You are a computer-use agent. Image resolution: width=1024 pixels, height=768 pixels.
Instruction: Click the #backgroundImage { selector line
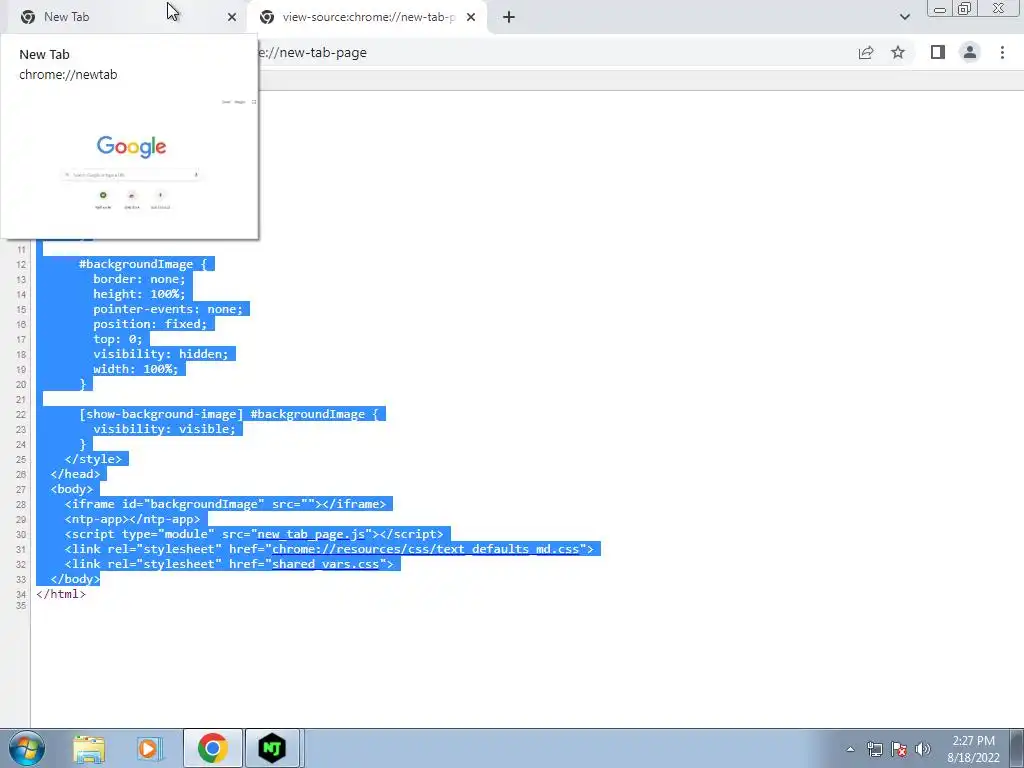click(x=142, y=264)
